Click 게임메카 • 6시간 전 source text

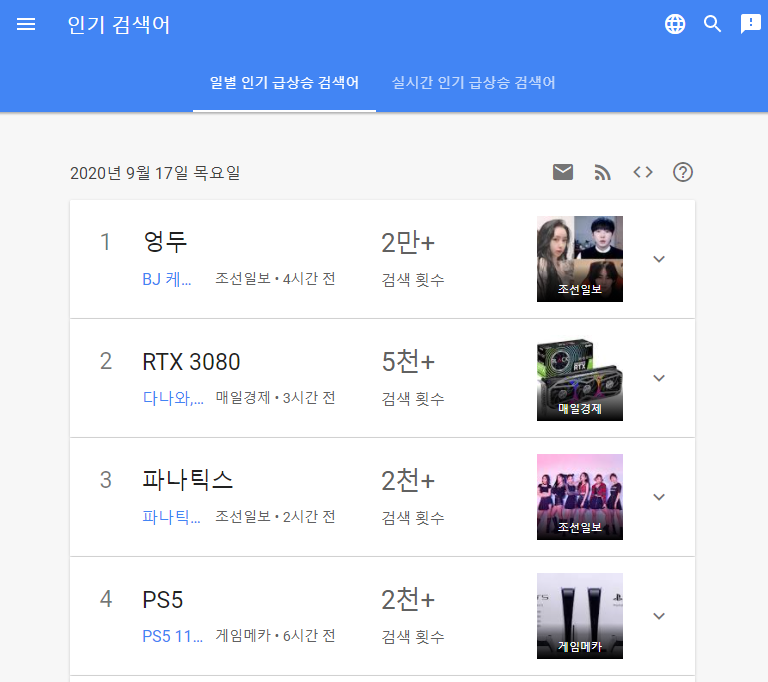click(276, 635)
